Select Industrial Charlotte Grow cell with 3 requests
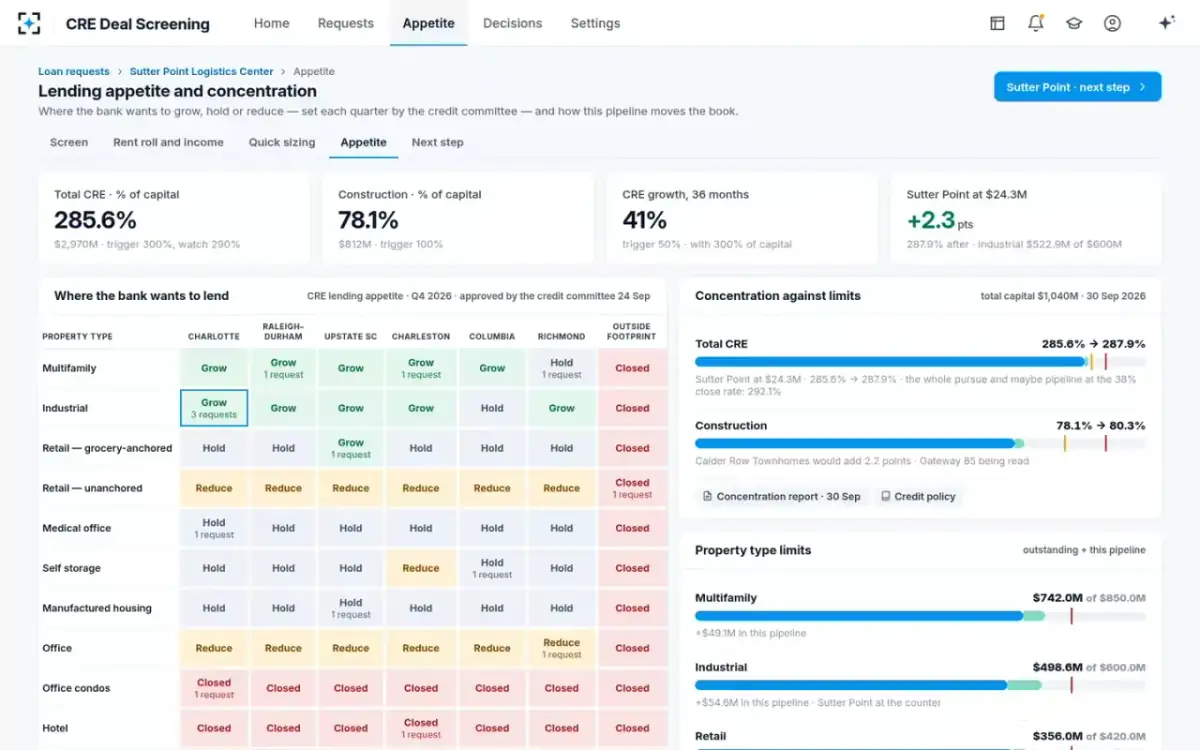Screen dimensions: 1200x750 click(214, 408)
